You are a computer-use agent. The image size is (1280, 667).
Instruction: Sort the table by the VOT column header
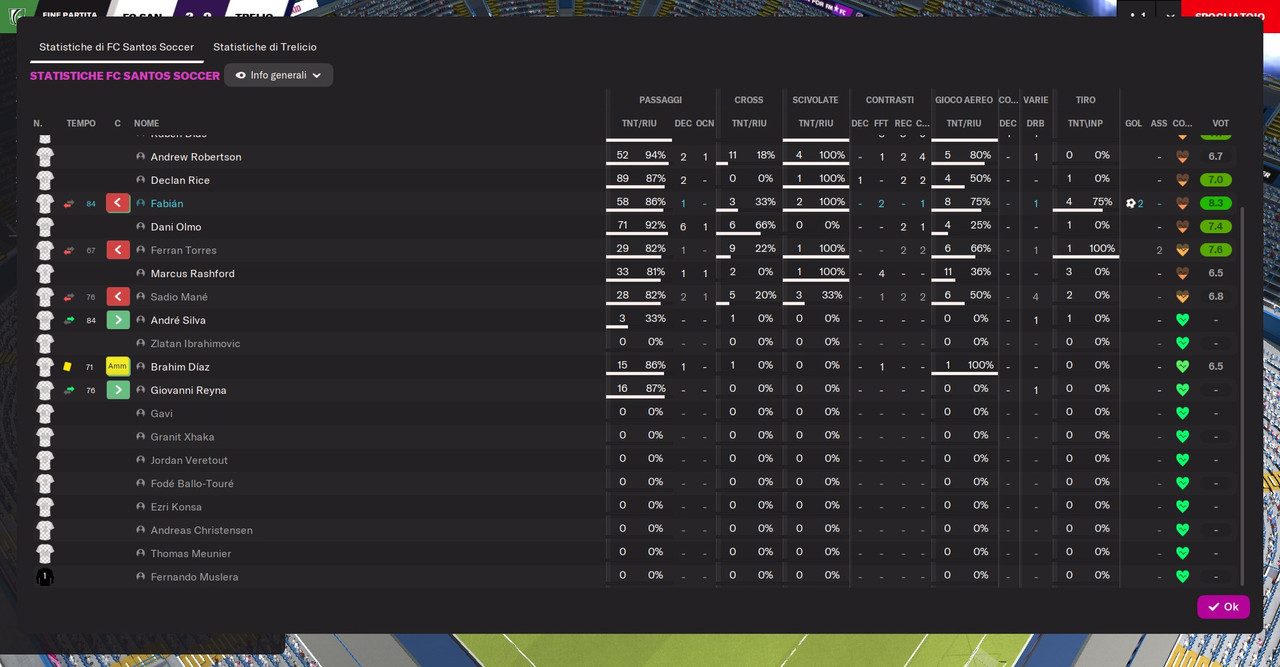click(1220, 124)
